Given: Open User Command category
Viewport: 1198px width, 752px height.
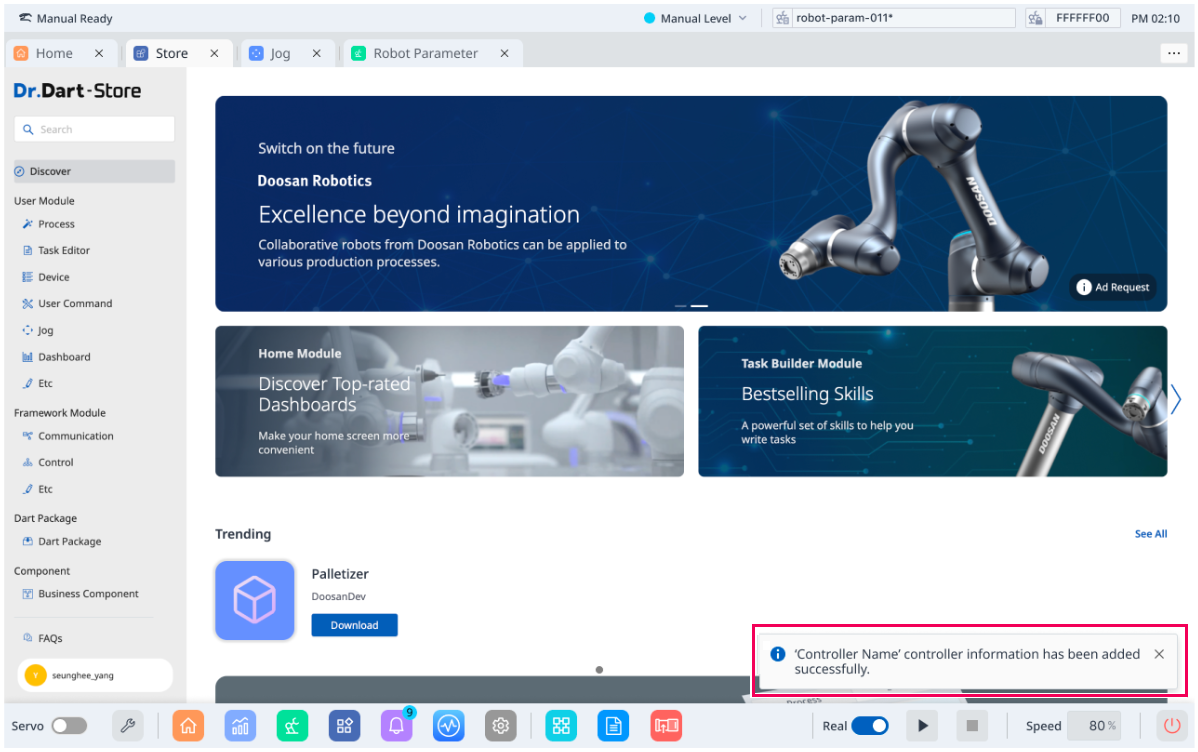Looking at the screenshot, I should pyautogui.click(x=67, y=303).
